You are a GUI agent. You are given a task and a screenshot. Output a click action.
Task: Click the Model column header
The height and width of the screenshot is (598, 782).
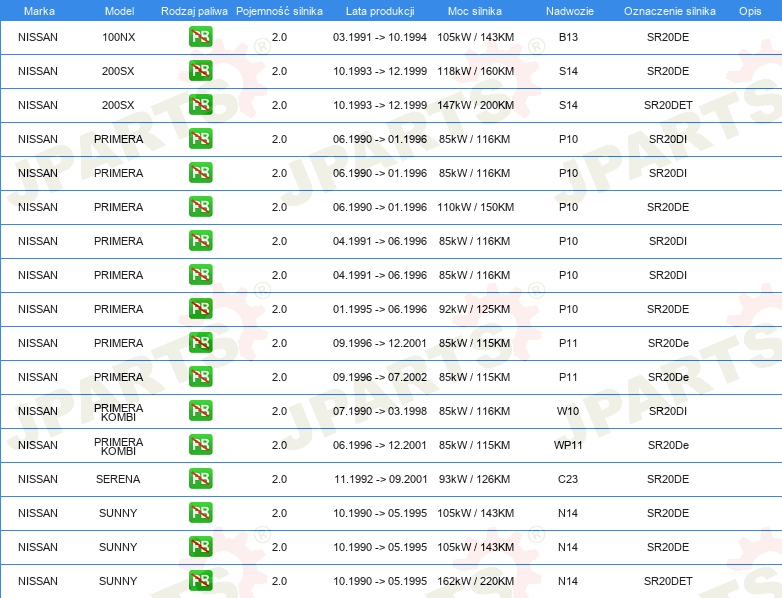(x=119, y=11)
